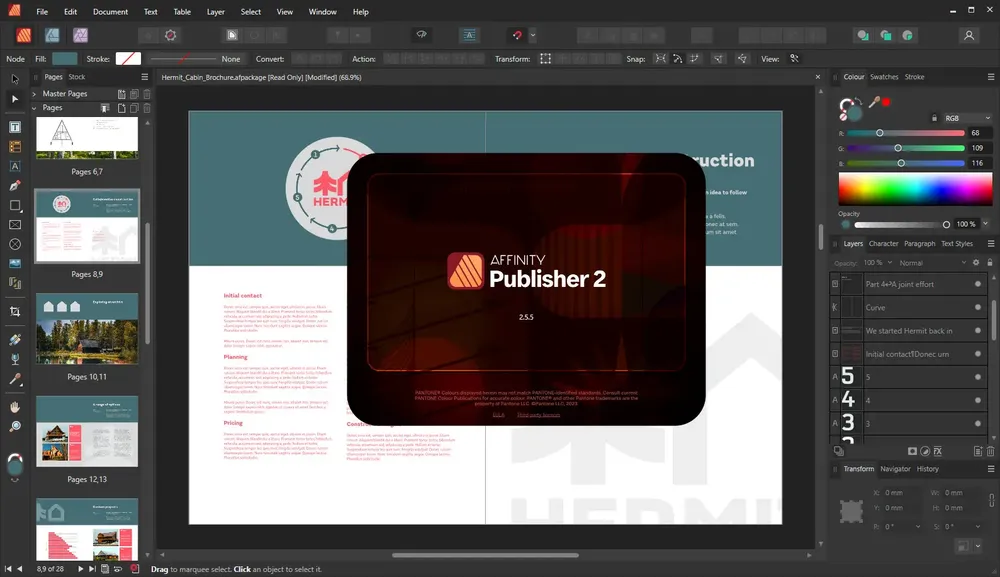Click the Third party licences link
This screenshot has width=1000, height=577.
(538, 415)
